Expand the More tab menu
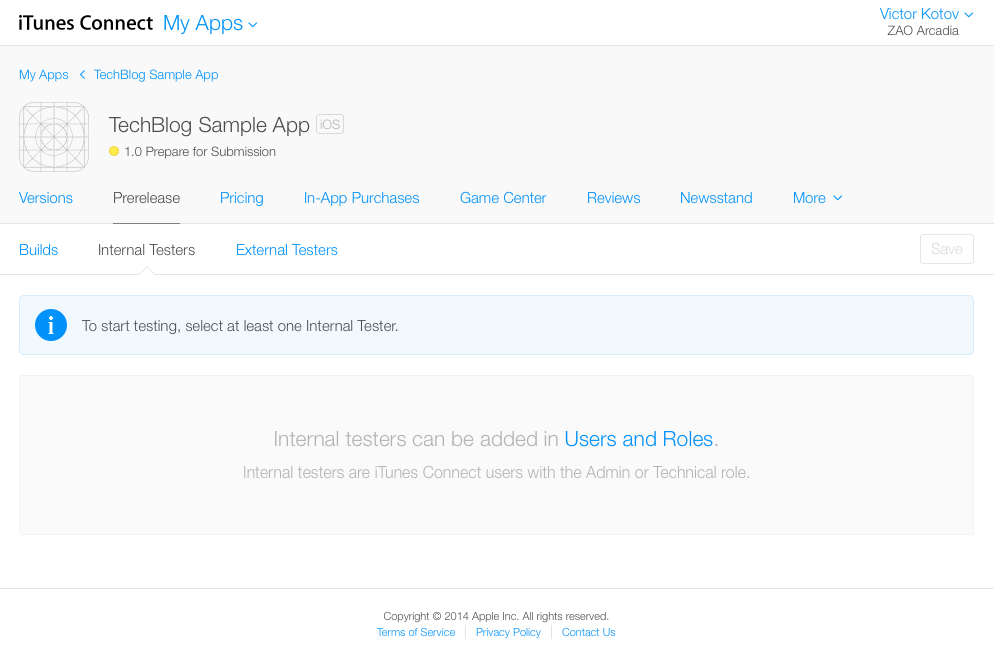994x657 pixels. pos(817,198)
